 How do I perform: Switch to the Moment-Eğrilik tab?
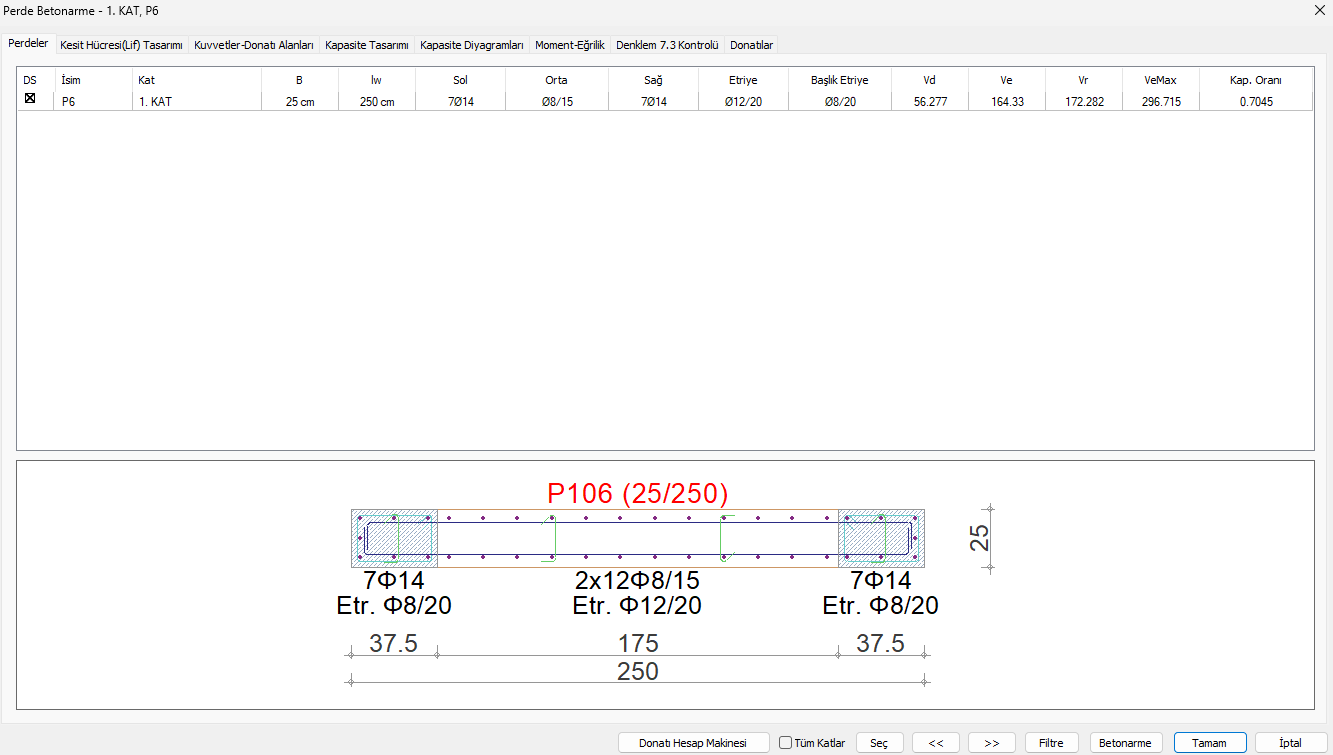click(x=570, y=45)
